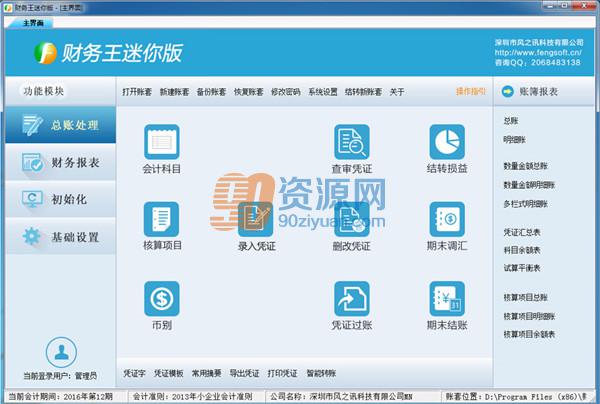Open the 结转损益 pie chart icon
Screen dimensions: 600x404
(x=447, y=142)
